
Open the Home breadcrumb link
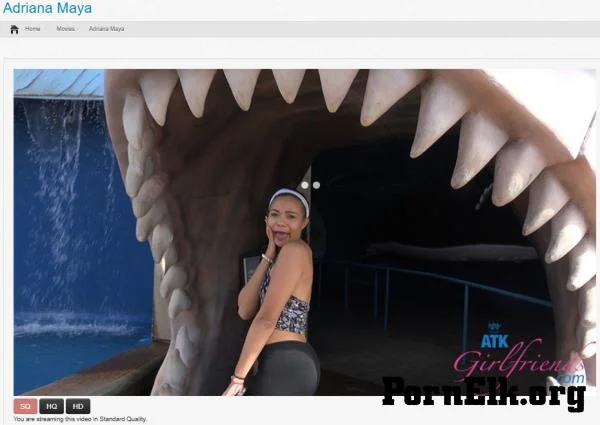click(33, 29)
